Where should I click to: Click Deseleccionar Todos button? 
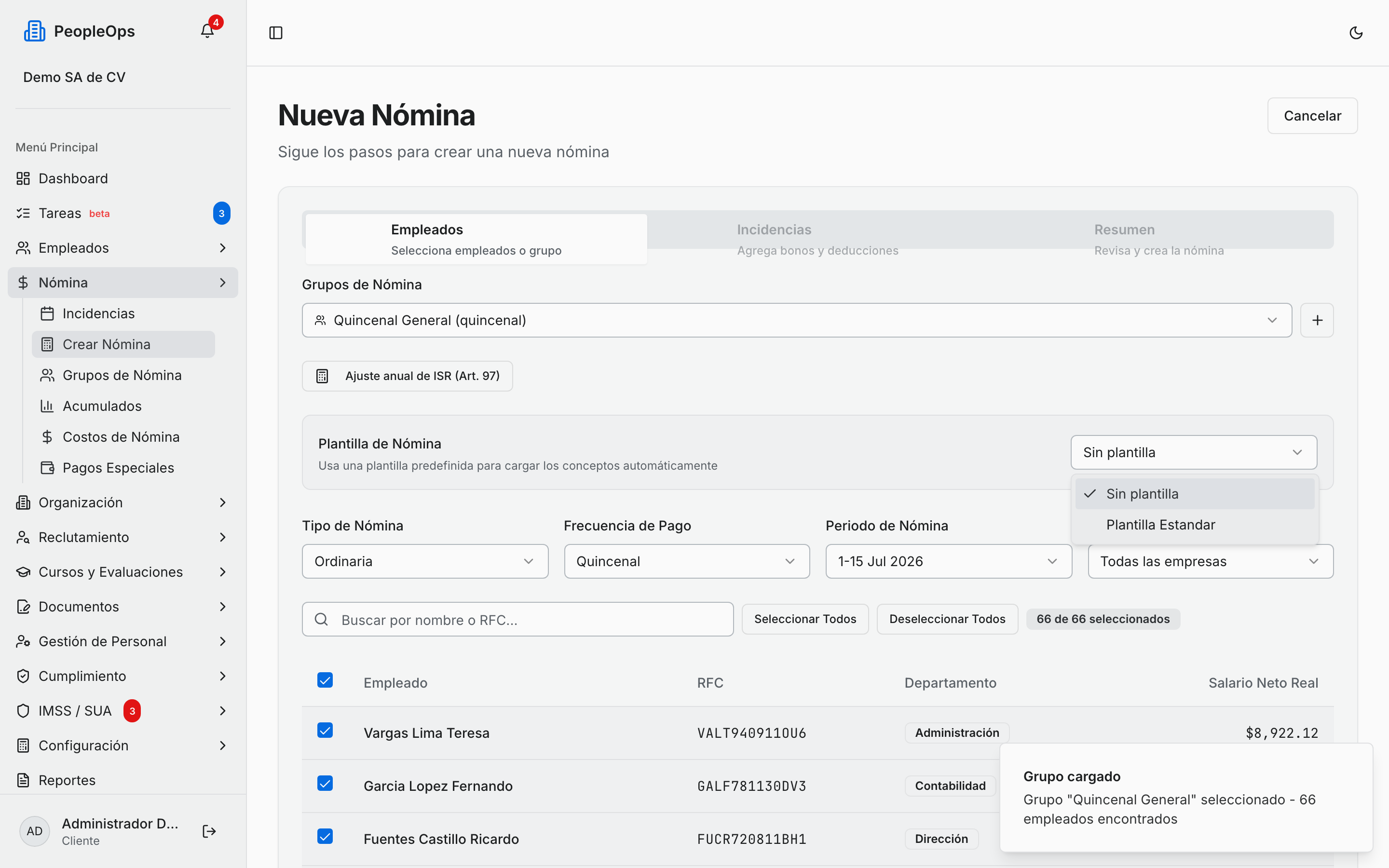tap(947, 619)
